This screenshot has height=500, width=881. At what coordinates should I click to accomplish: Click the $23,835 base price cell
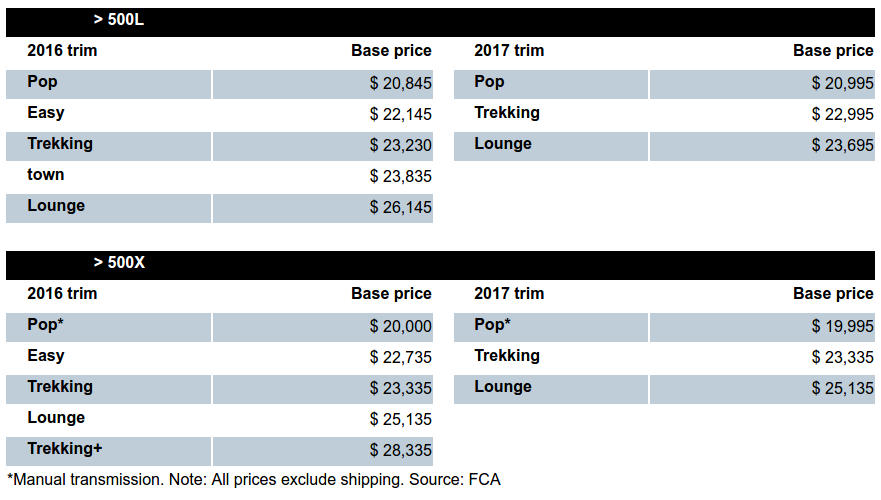click(400, 177)
